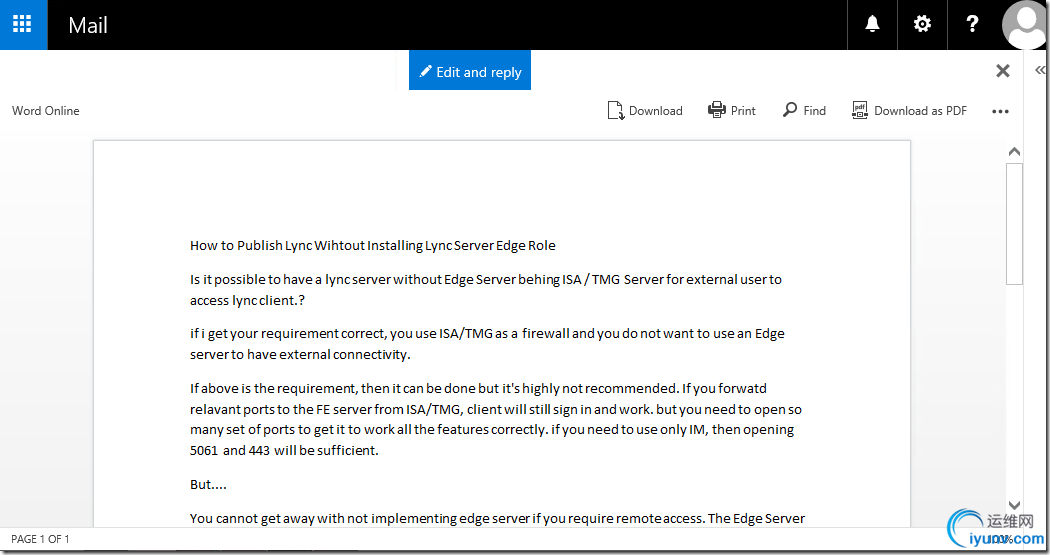Open notifications bell icon
The image size is (1050, 555).
click(x=872, y=25)
